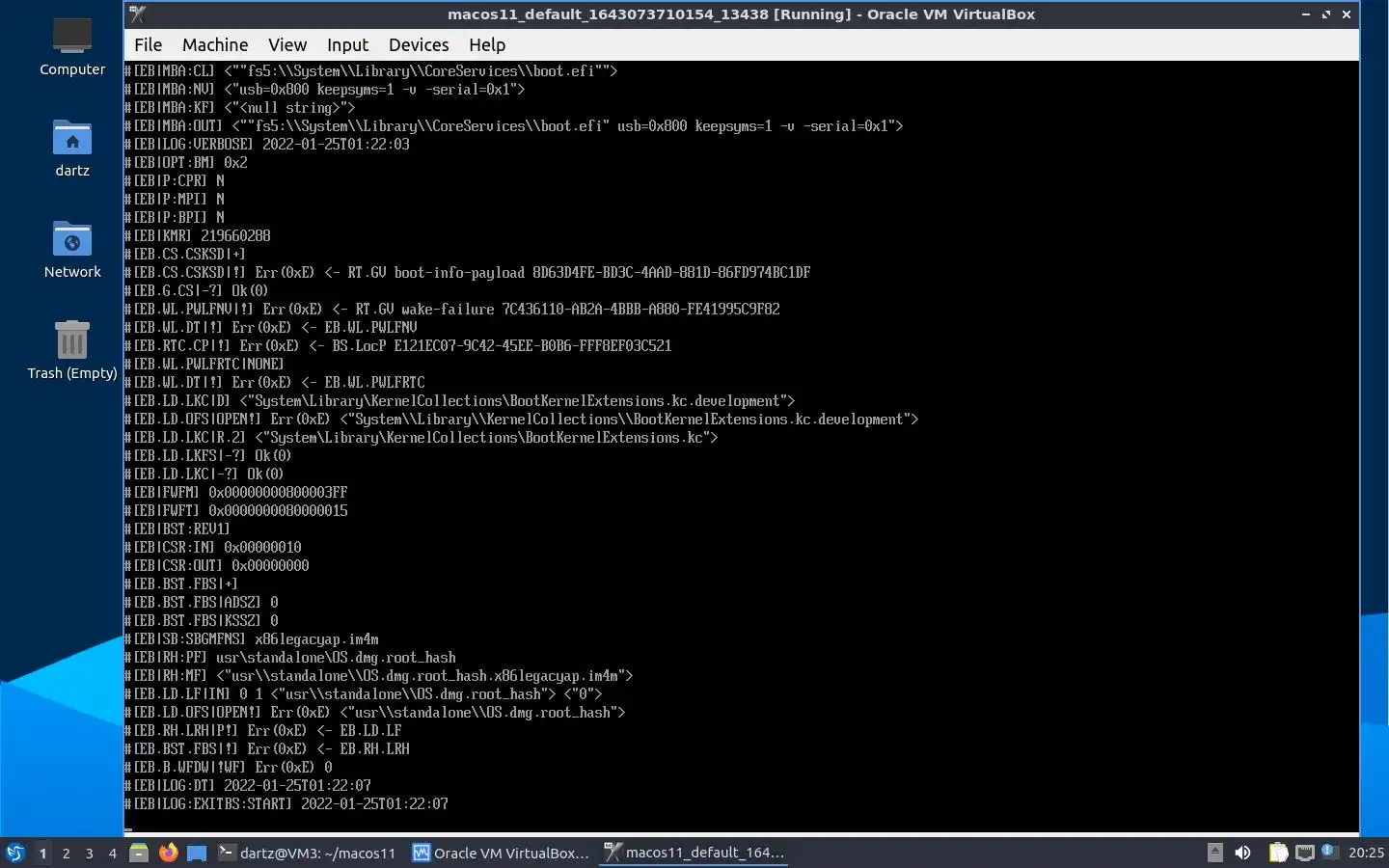Click the LOG:DT 2022-01-25T01:22:07 line
Image resolution: width=1389 pixels, height=868 pixels.
click(248, 785)
